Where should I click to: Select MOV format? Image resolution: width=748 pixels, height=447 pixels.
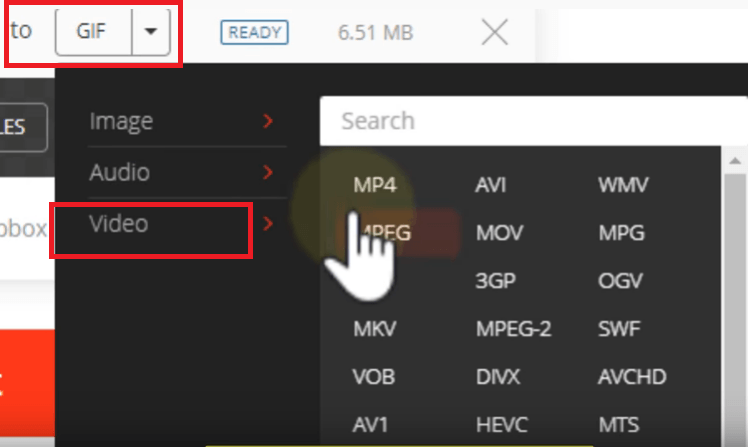pos(499,233)
